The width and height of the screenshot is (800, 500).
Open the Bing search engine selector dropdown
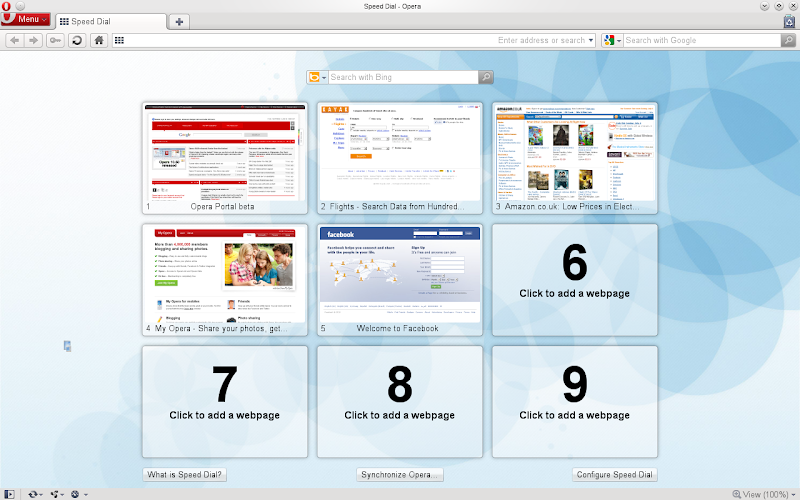coord(317,77)
